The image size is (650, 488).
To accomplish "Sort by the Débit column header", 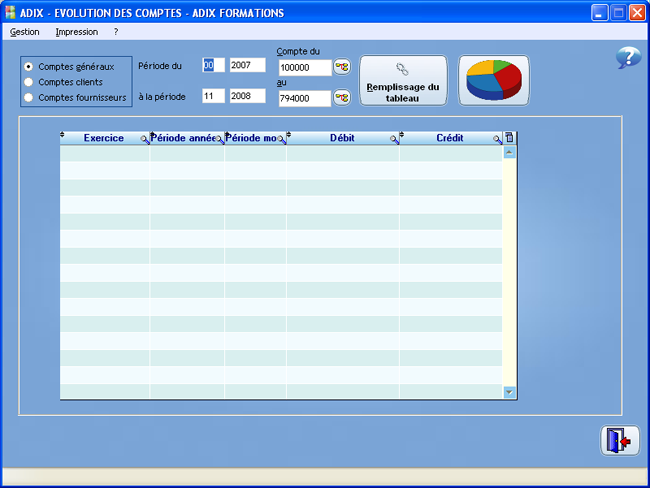I will [342, 138].
